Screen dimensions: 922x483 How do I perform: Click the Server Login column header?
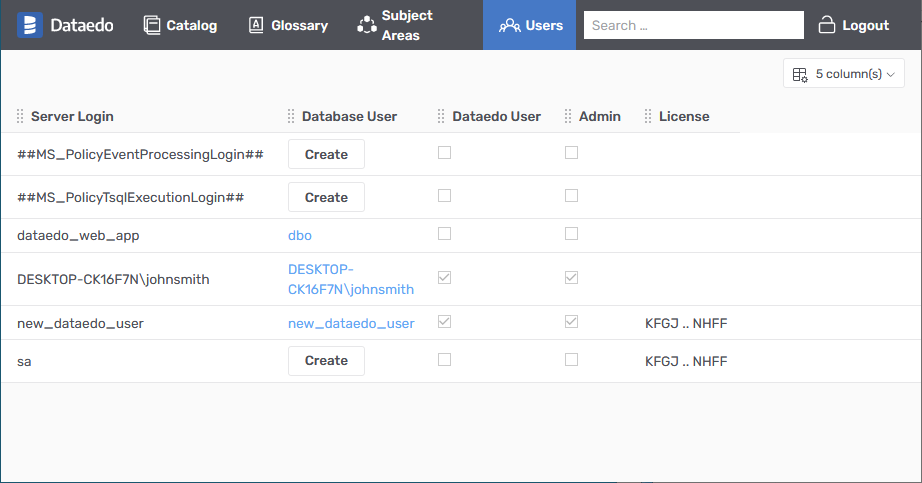point(72,117)
